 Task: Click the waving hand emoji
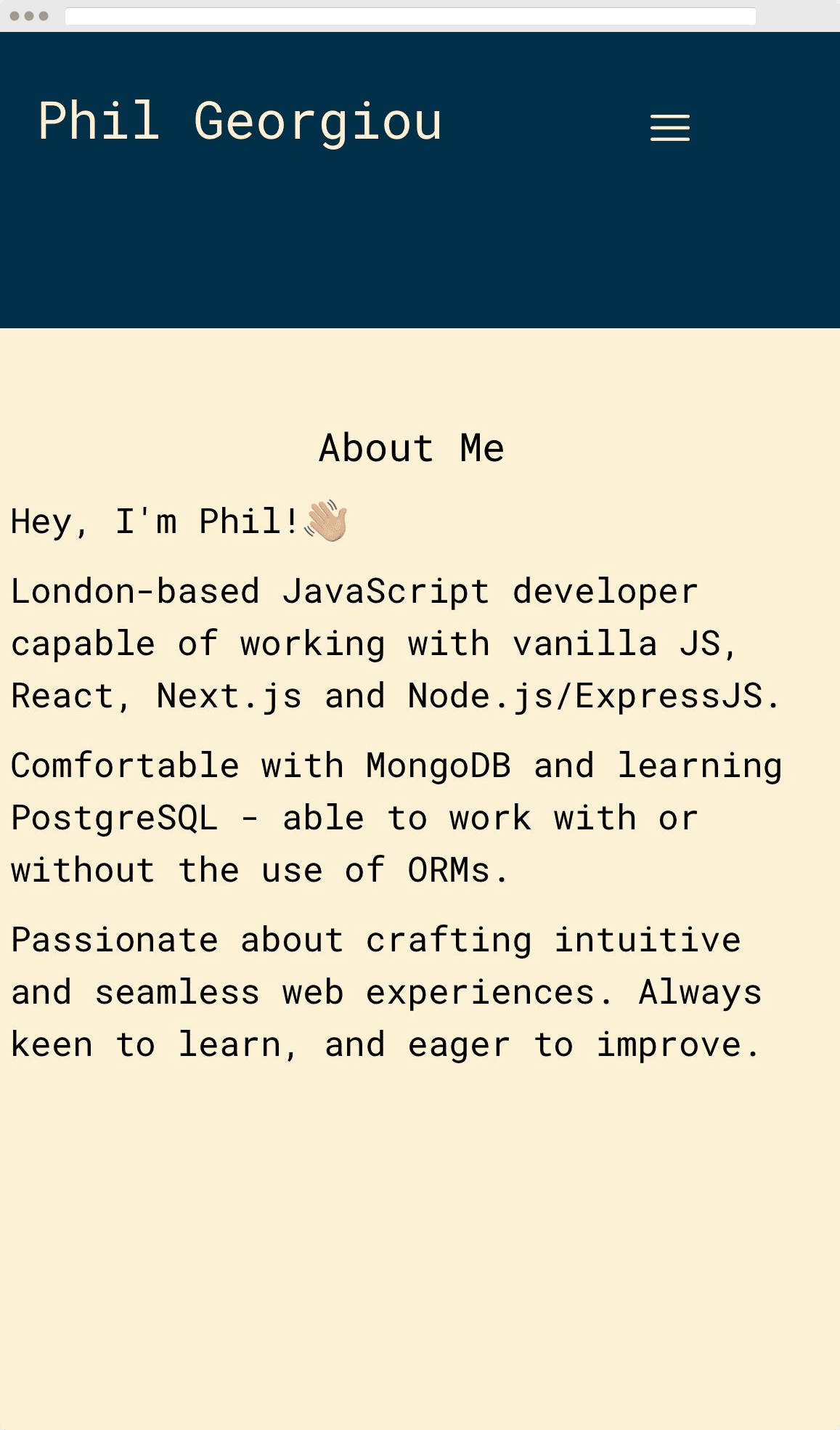click(327, 521)
